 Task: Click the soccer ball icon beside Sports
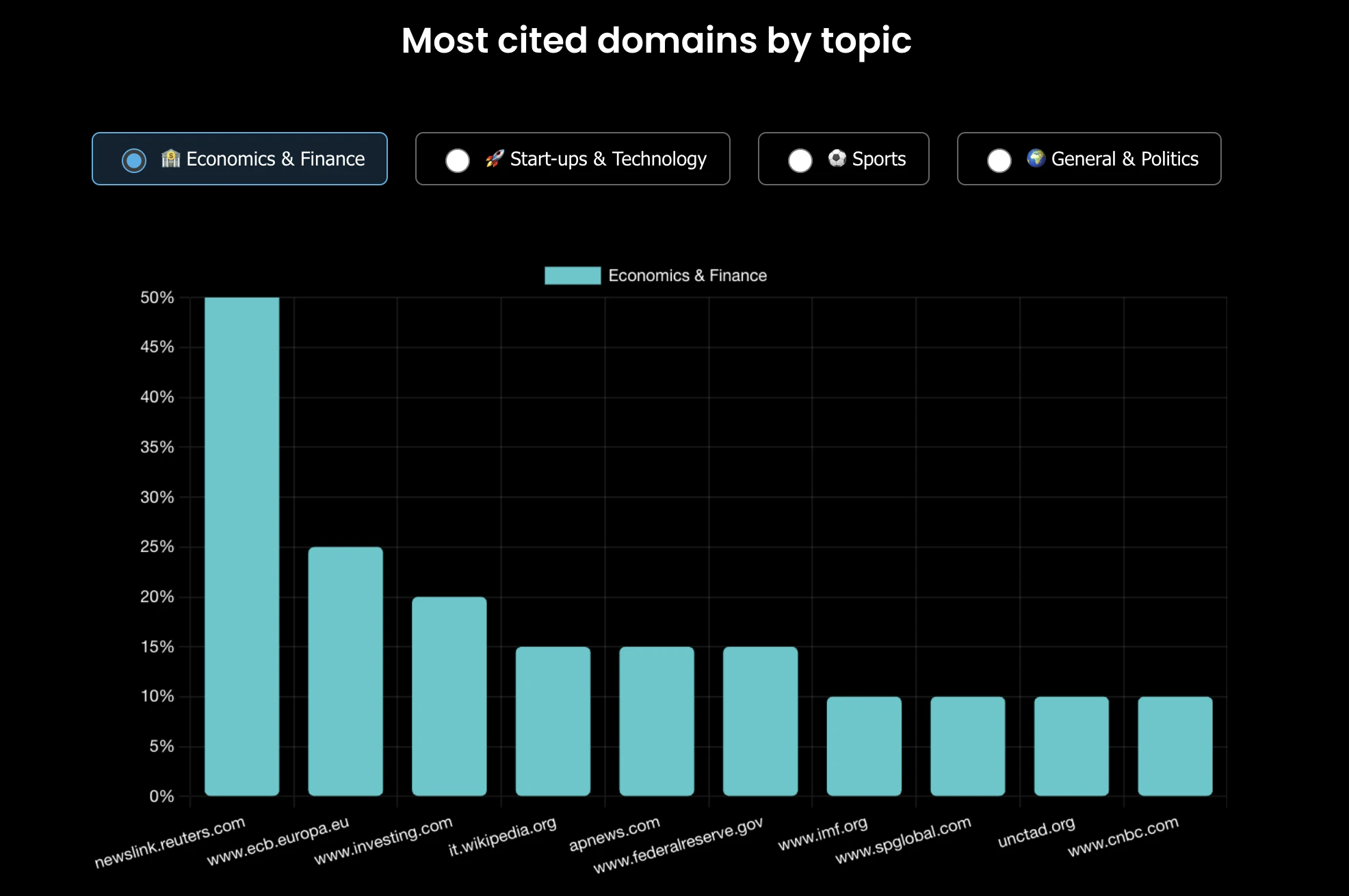point(837,159)
